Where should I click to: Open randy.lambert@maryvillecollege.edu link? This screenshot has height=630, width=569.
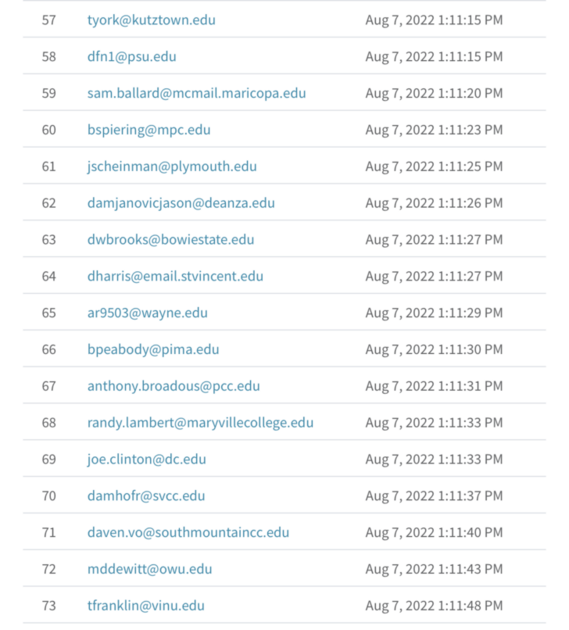200,422
